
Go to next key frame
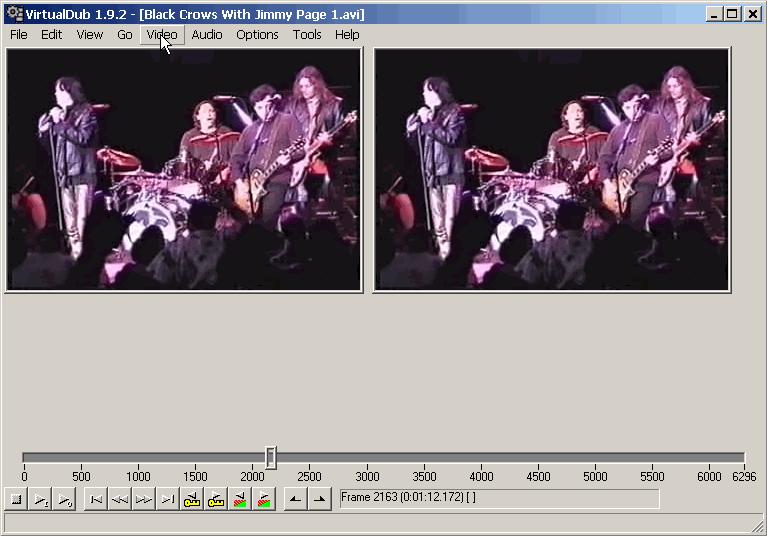[216, 499]
